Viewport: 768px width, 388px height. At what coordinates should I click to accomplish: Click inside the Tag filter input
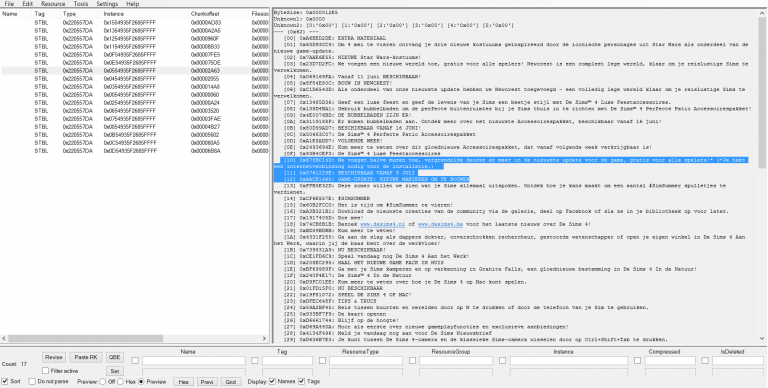coord(287,361)
